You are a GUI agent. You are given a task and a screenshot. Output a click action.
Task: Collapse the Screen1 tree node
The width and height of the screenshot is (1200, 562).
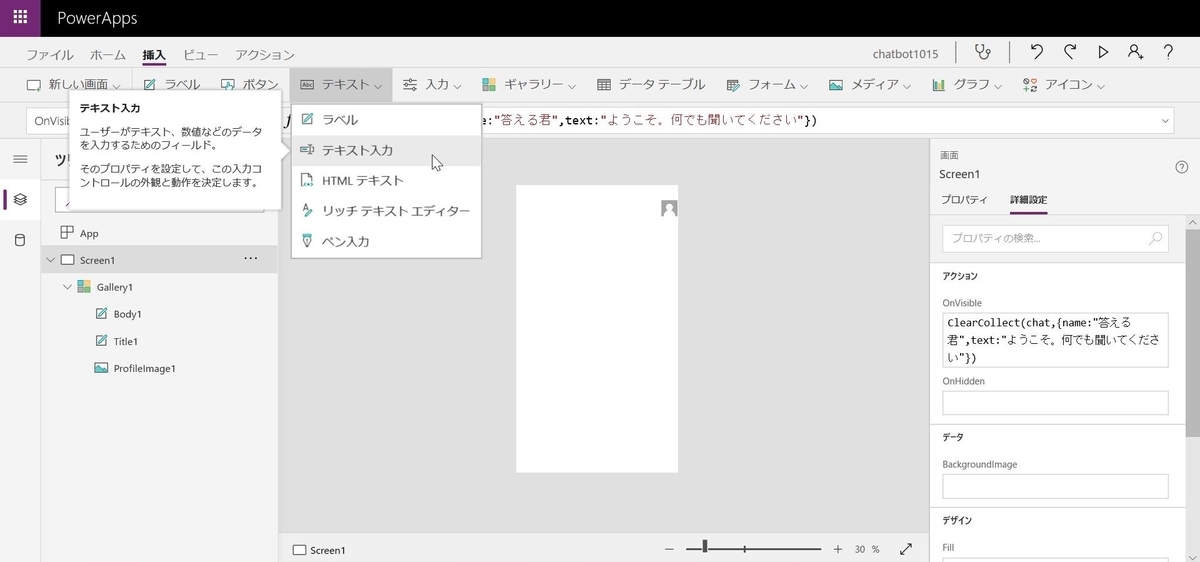(x=49, y=260)
